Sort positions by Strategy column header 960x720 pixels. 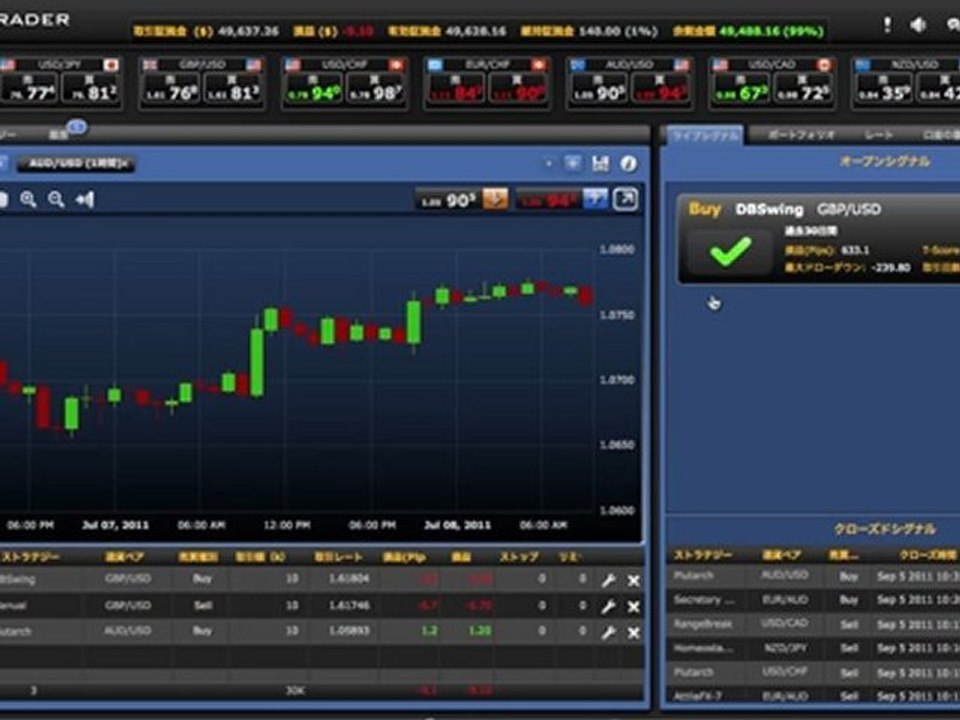(29, 557)
